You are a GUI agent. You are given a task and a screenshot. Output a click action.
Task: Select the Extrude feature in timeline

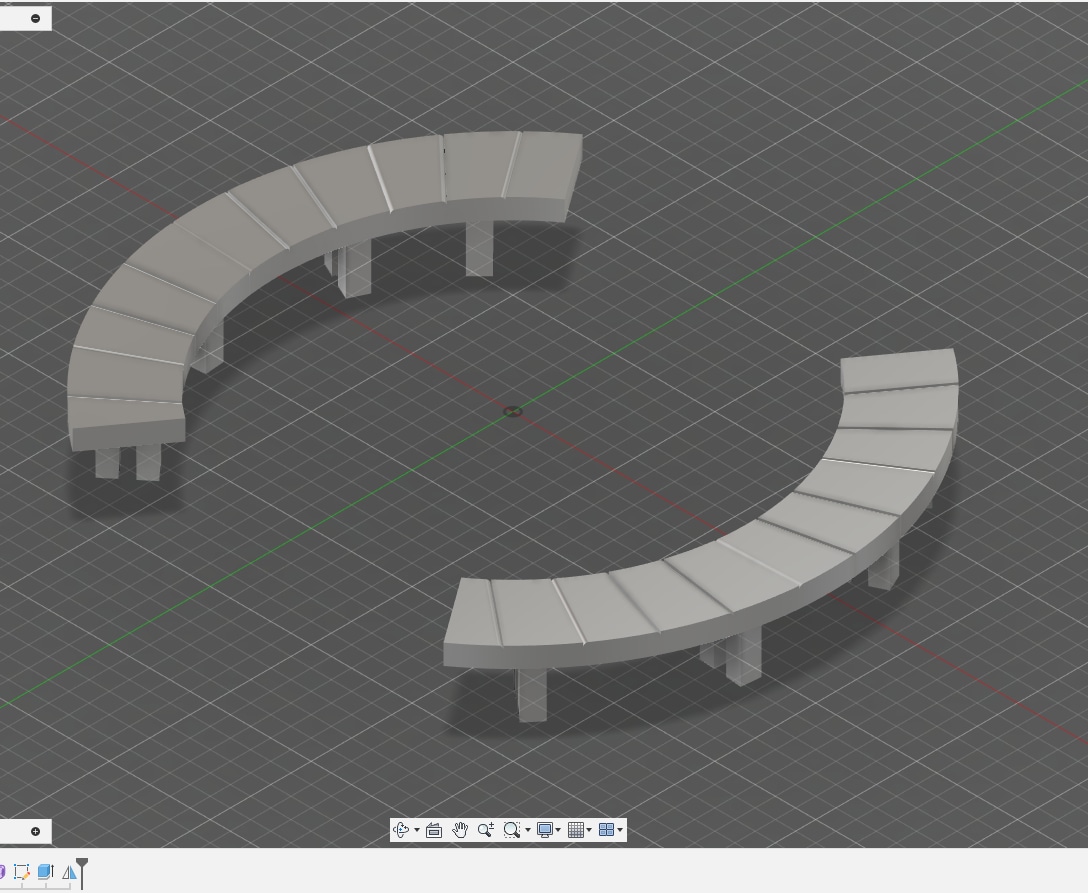pos(46,872)
